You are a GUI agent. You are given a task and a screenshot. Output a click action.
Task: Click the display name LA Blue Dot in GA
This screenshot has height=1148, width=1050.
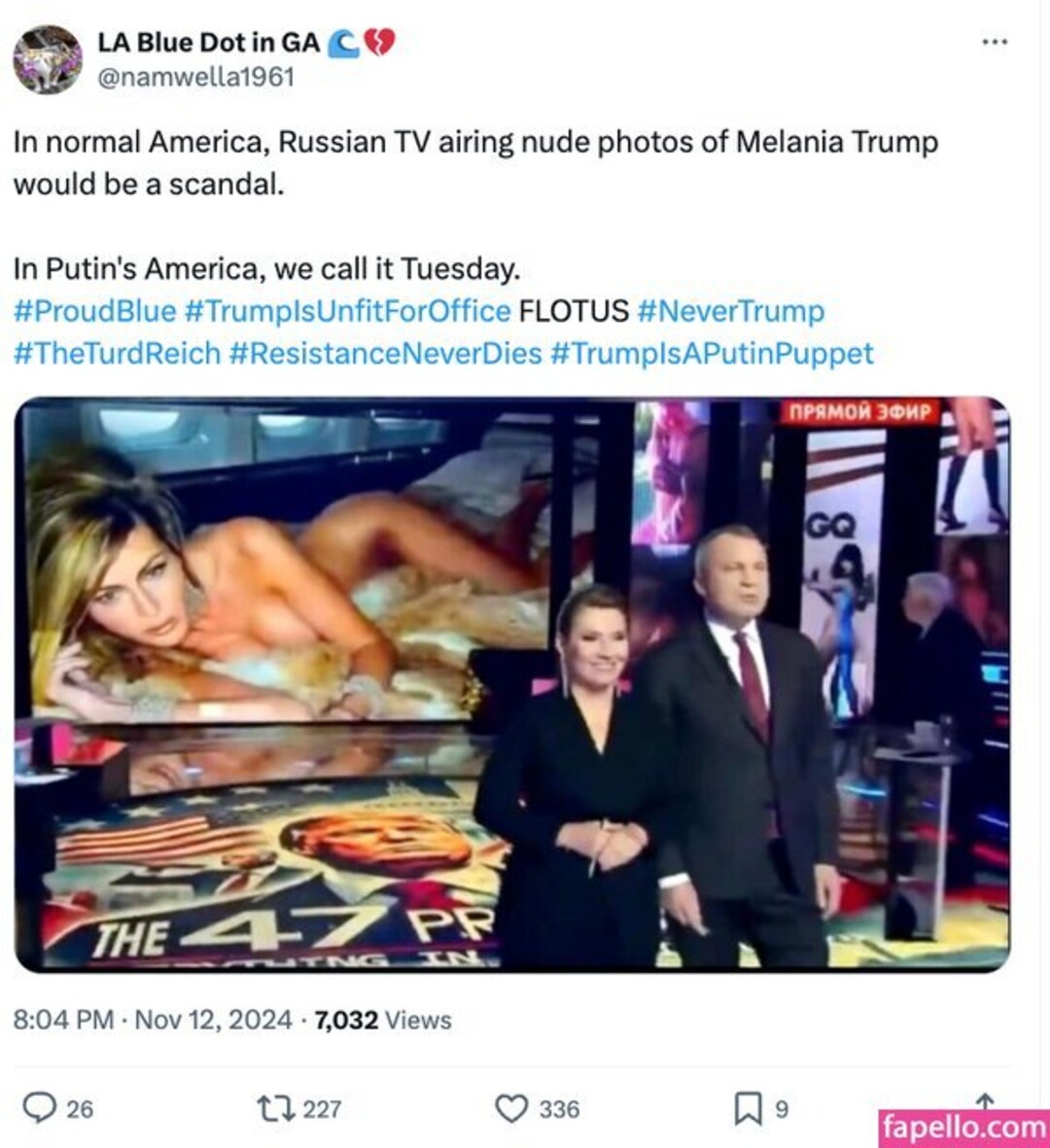click(209, 43)
